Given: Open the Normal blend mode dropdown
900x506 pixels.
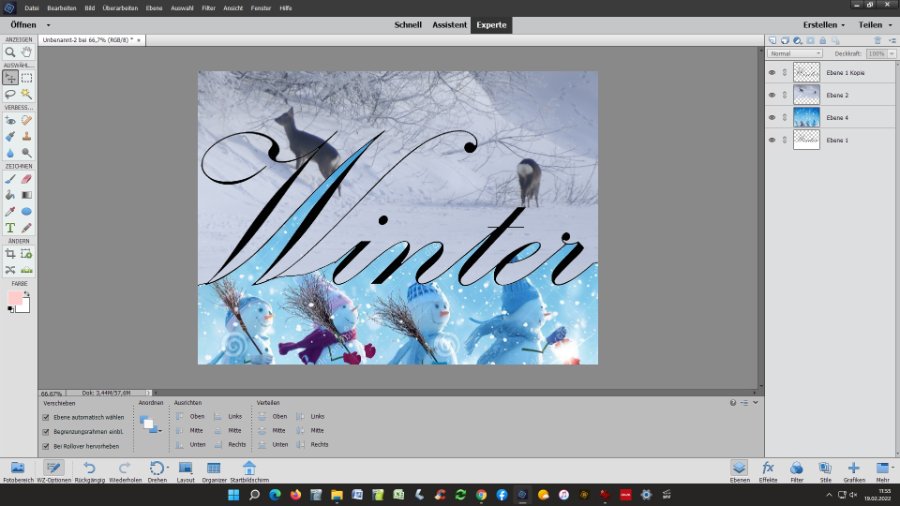Looking at the screenshot, I should click(795, 53).
